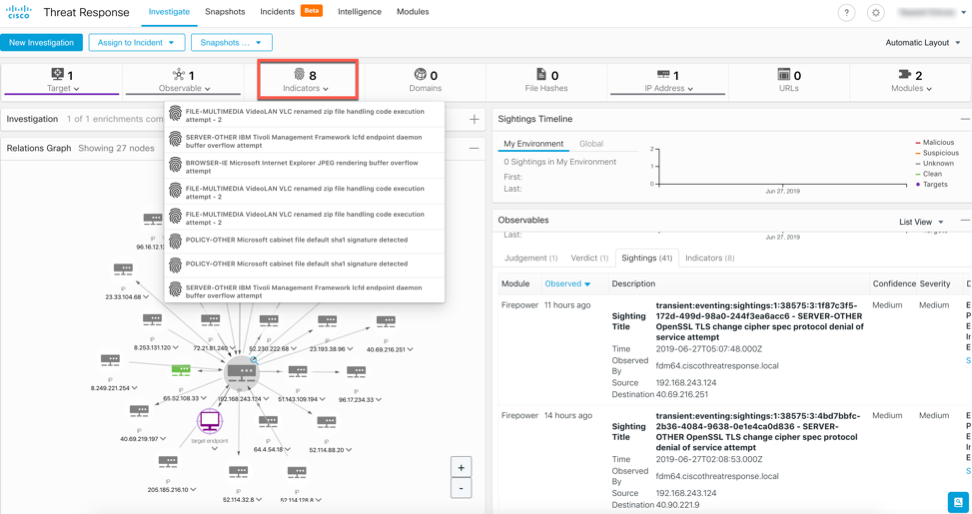Viewport: 972px width, 514px height.
Task: Expand the Indicators dropdown
Action: (x=306, y=80)
